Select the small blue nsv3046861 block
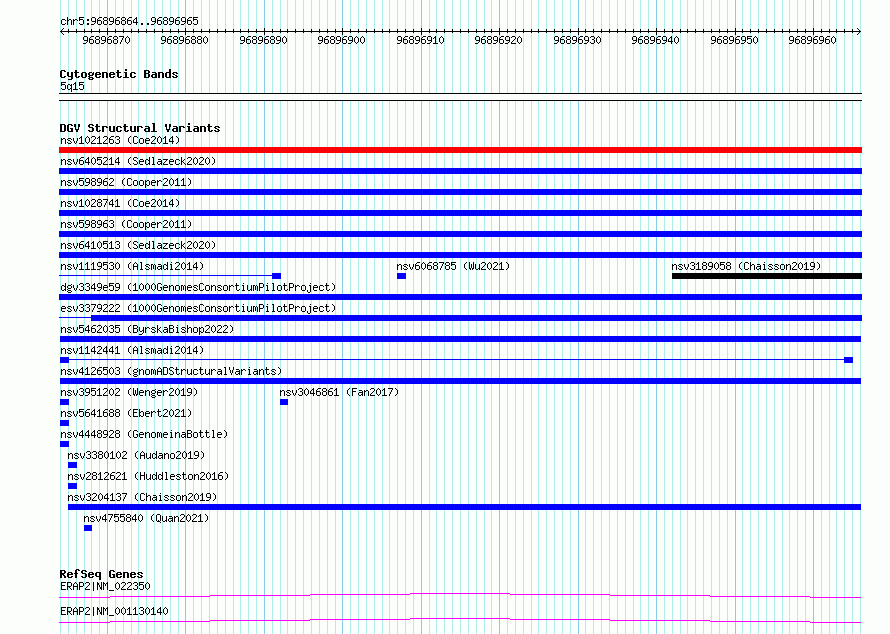 pos(284,402)
